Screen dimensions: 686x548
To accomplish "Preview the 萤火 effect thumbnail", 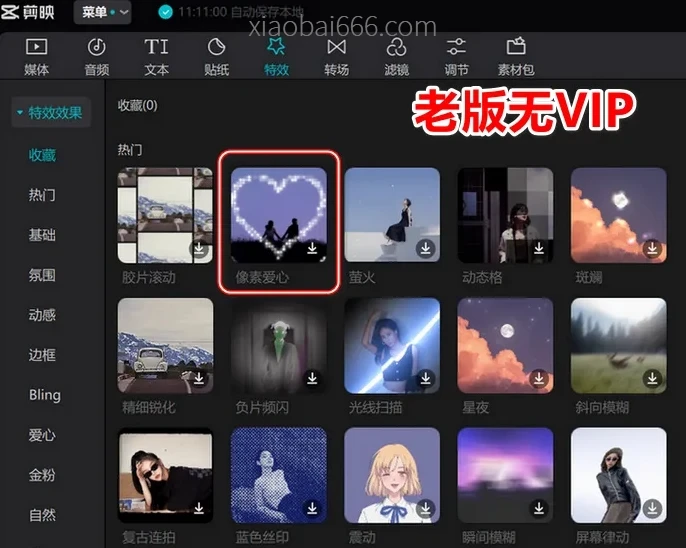I will point(392,215).
